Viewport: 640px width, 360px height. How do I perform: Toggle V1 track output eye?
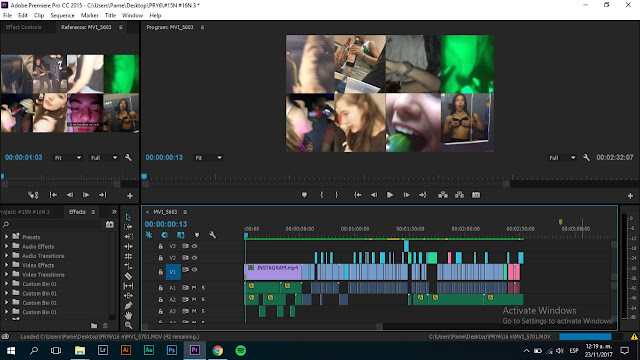tap(195, 270)
